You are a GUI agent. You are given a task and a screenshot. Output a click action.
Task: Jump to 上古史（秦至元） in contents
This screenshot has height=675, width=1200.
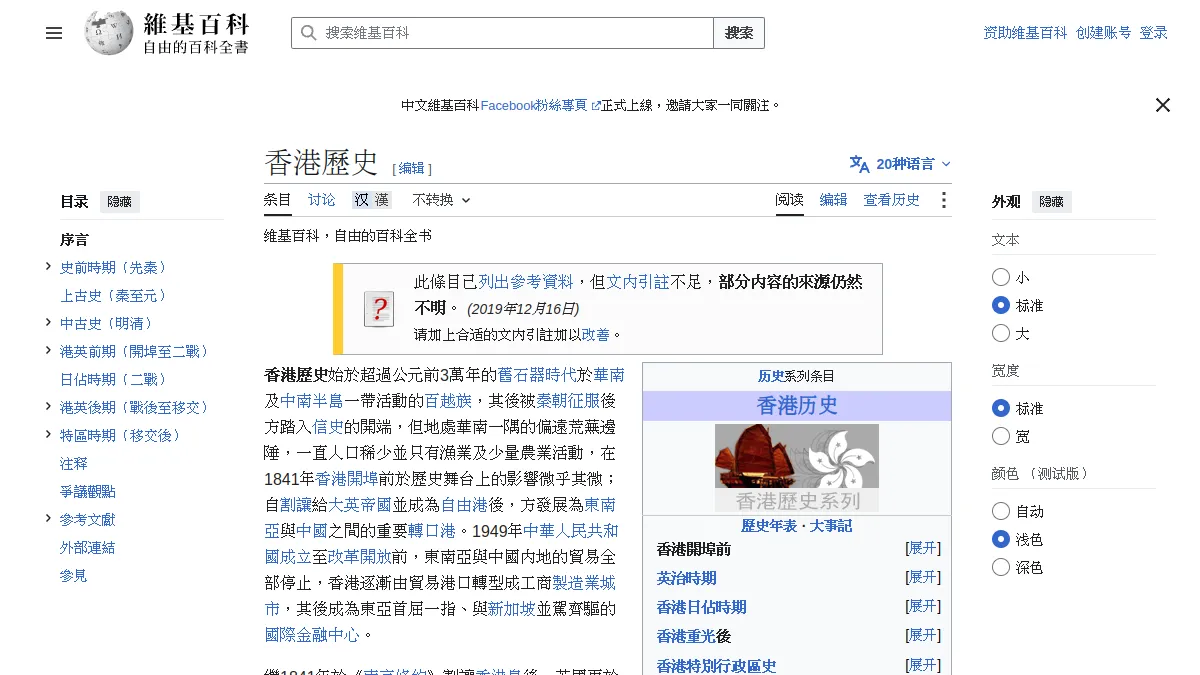pos(114,296)
